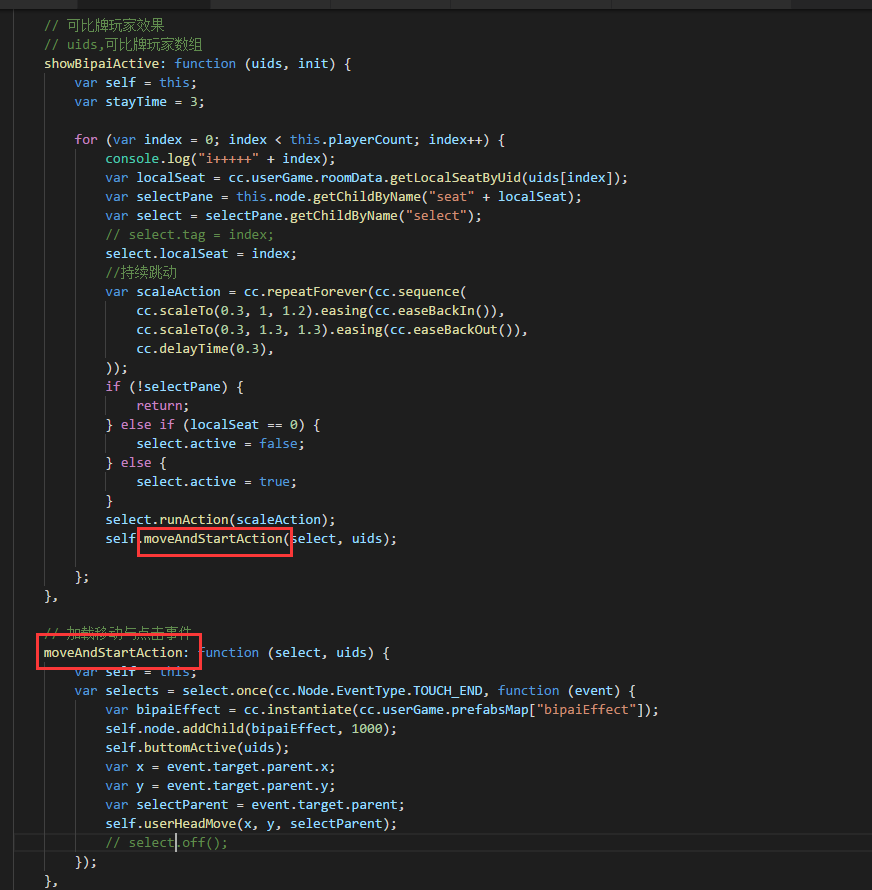
Task: Click "(select, uids)" parameters of moveAndStartAction definition
Action: [321, 653]
